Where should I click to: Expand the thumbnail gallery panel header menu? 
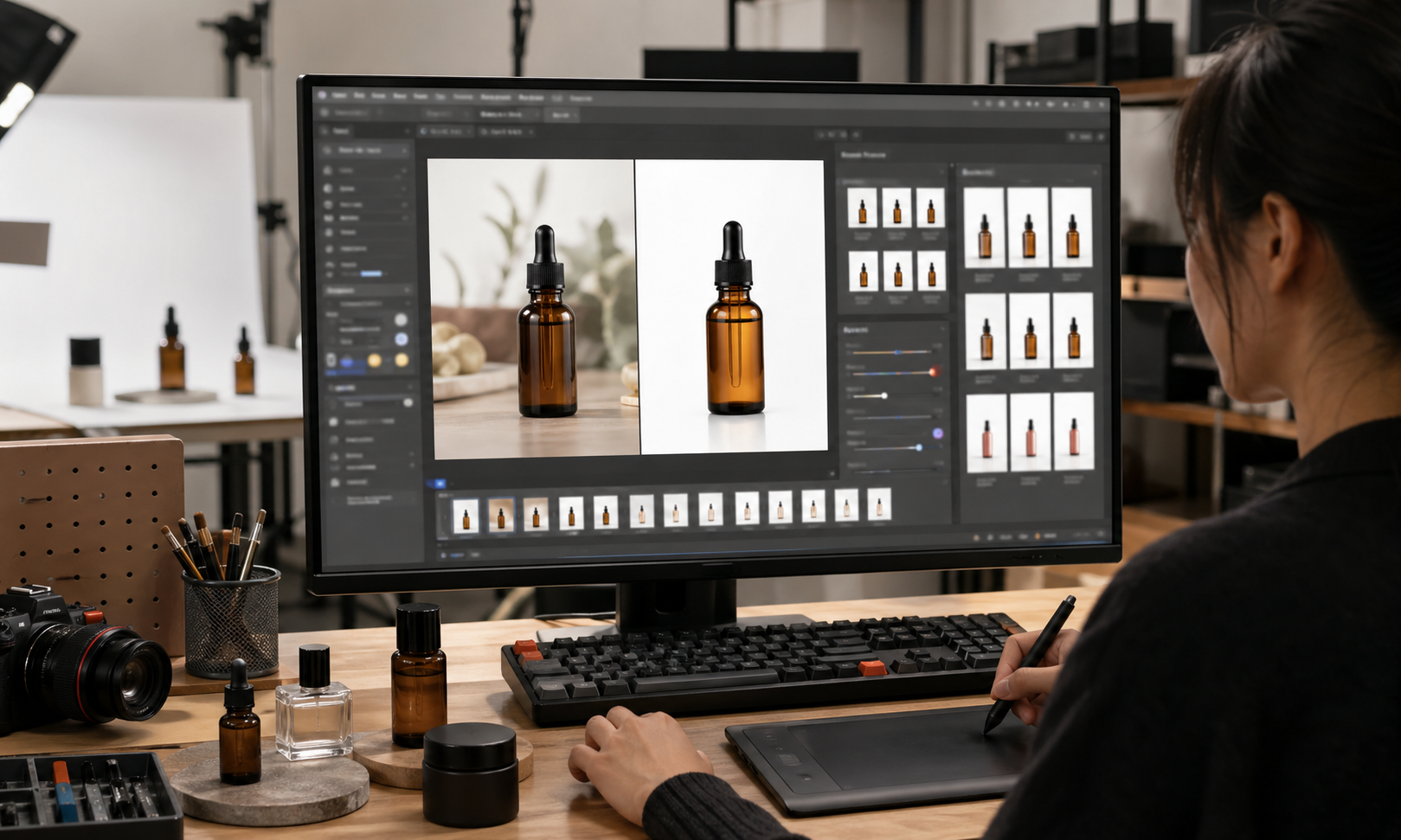[x=1094, y=172]
